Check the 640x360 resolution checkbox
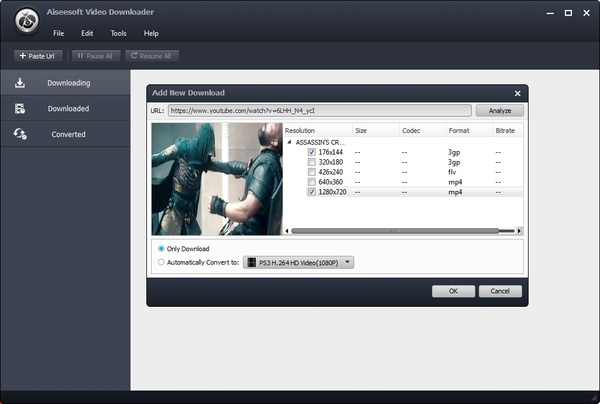The image size is (600, 404). [x=311, y=182]
